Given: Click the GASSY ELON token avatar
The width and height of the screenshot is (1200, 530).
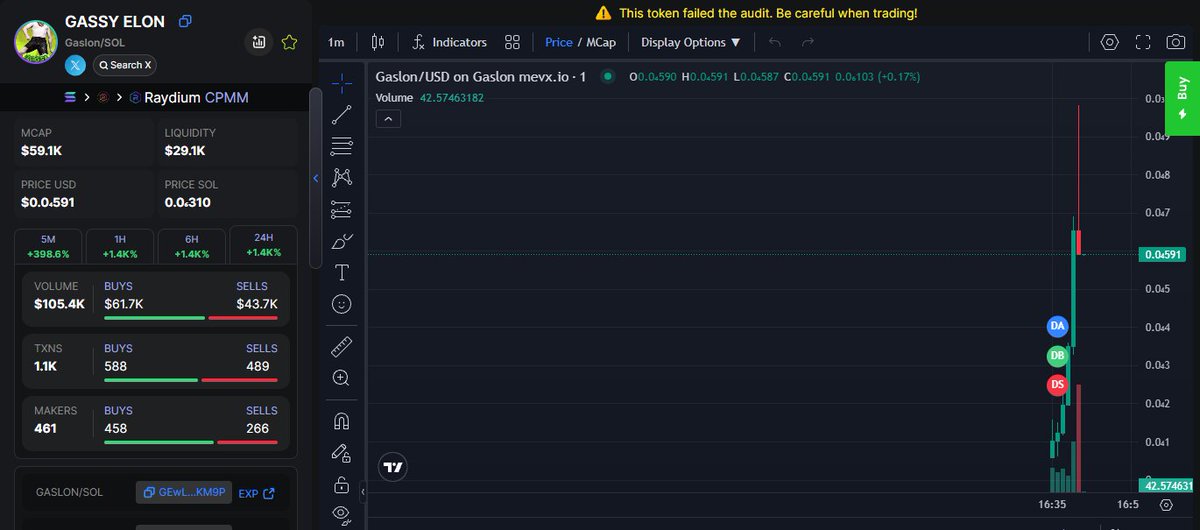Looking at the screenshot, I should pyautogui.click(x=35, y=41).
